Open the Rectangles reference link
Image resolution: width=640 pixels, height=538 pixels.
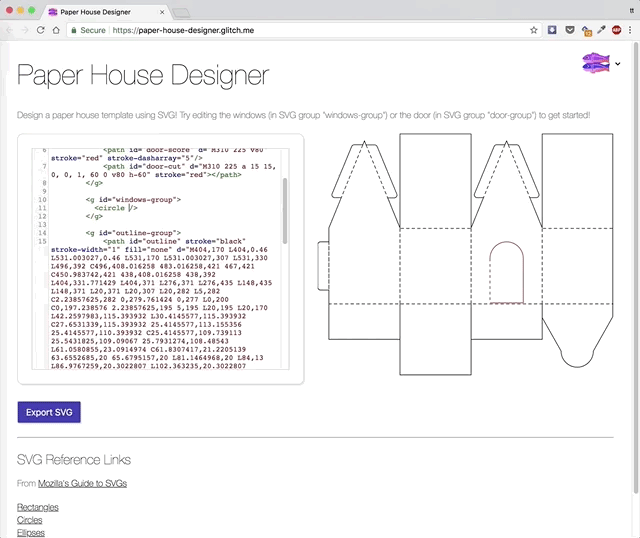point(38,507)
